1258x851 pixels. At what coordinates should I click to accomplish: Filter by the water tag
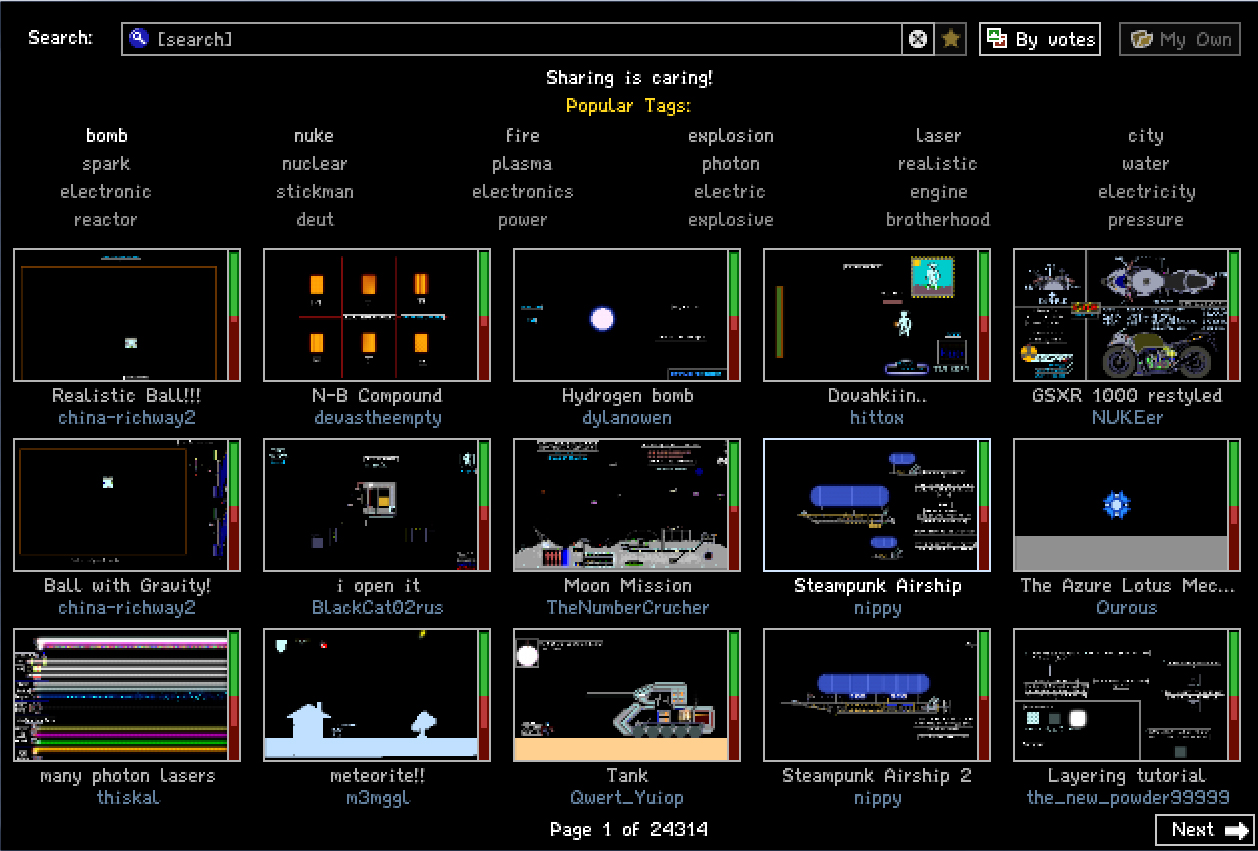point(1146,164)
